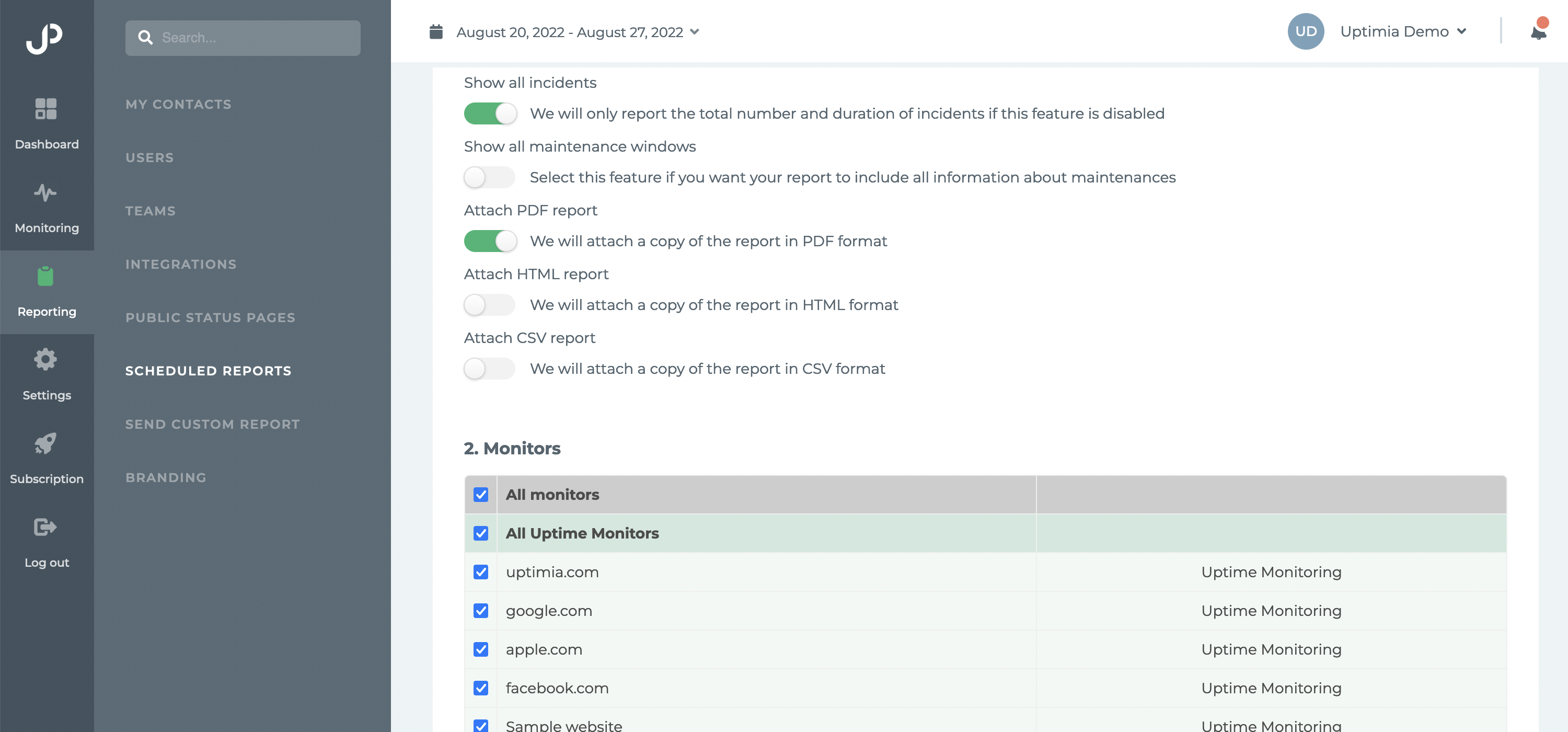Click the calendar icon by the date range
1568x732 pixels.
(x=436, y=32)
